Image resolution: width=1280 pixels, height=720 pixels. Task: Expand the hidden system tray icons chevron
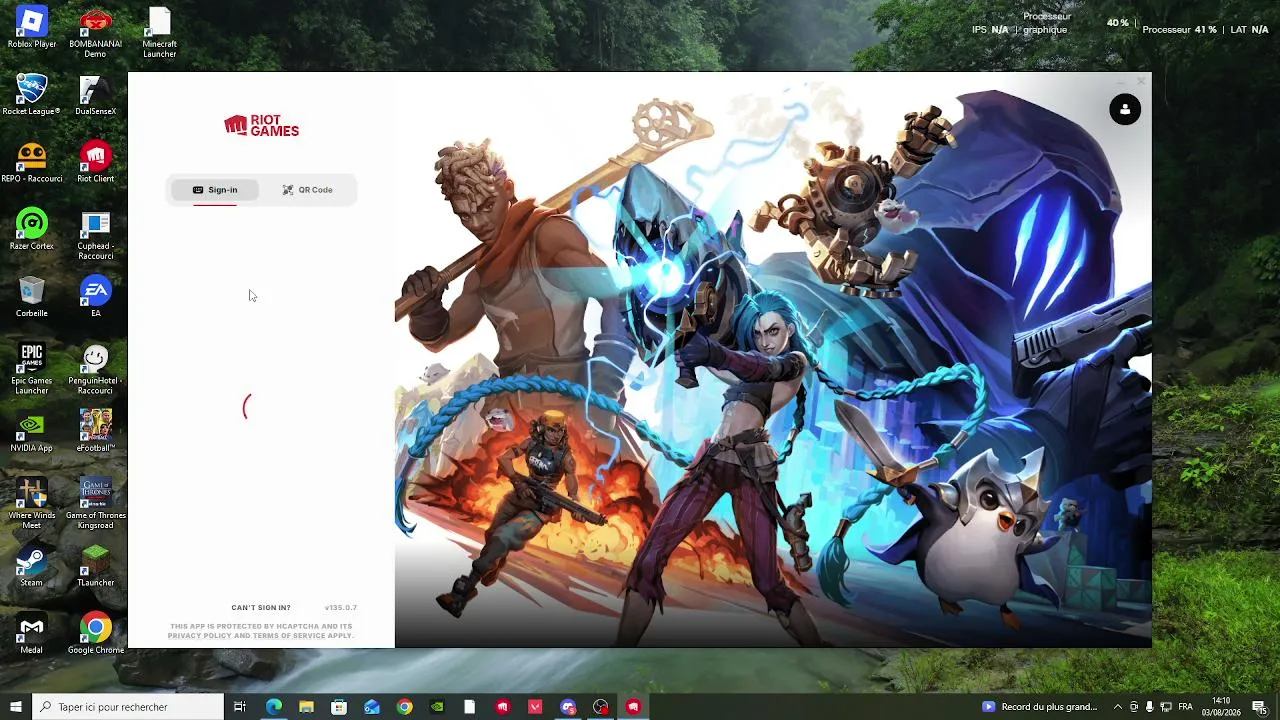(1118, 707)
